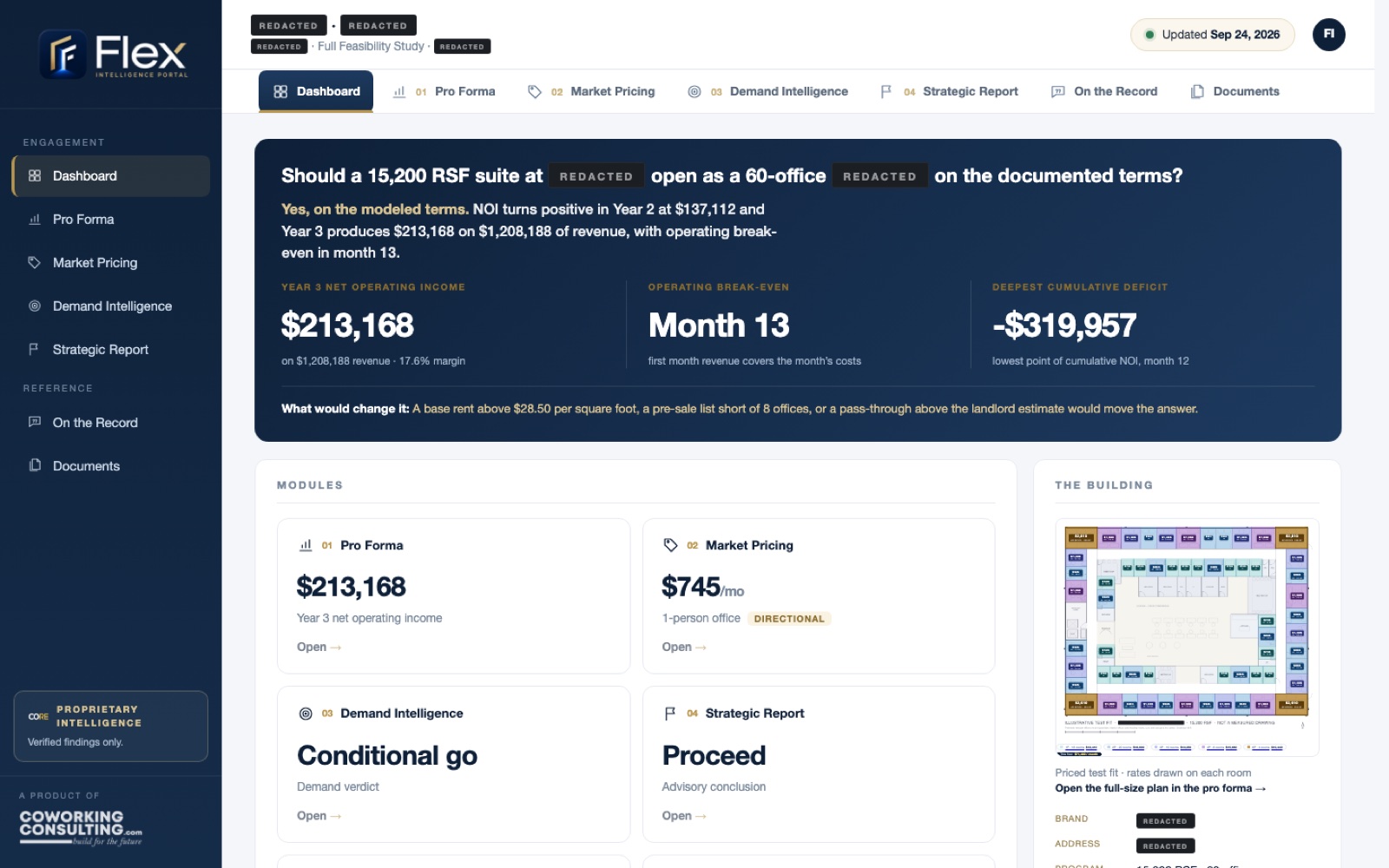Image resolution: width=1389 pixels, height=868 pixels.
Task: Open the Pro Forma module link
Action: coord(319,647)
